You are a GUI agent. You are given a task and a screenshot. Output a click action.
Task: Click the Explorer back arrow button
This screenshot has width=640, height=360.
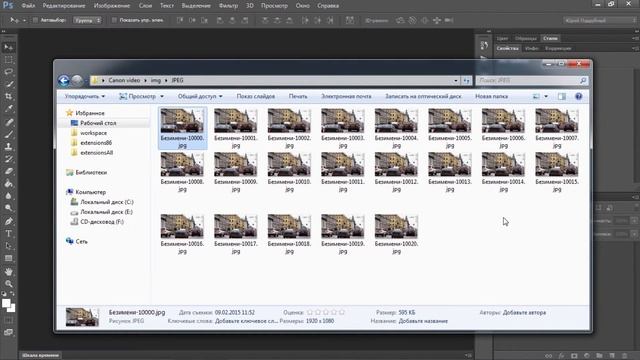click(64, 80)
